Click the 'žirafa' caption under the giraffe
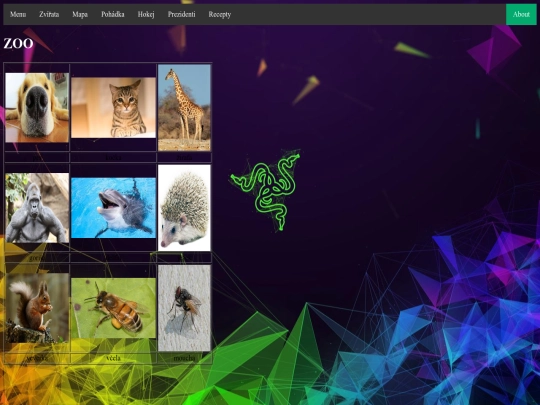The height and width of the screenshot is (405, 540). point(184,158)
